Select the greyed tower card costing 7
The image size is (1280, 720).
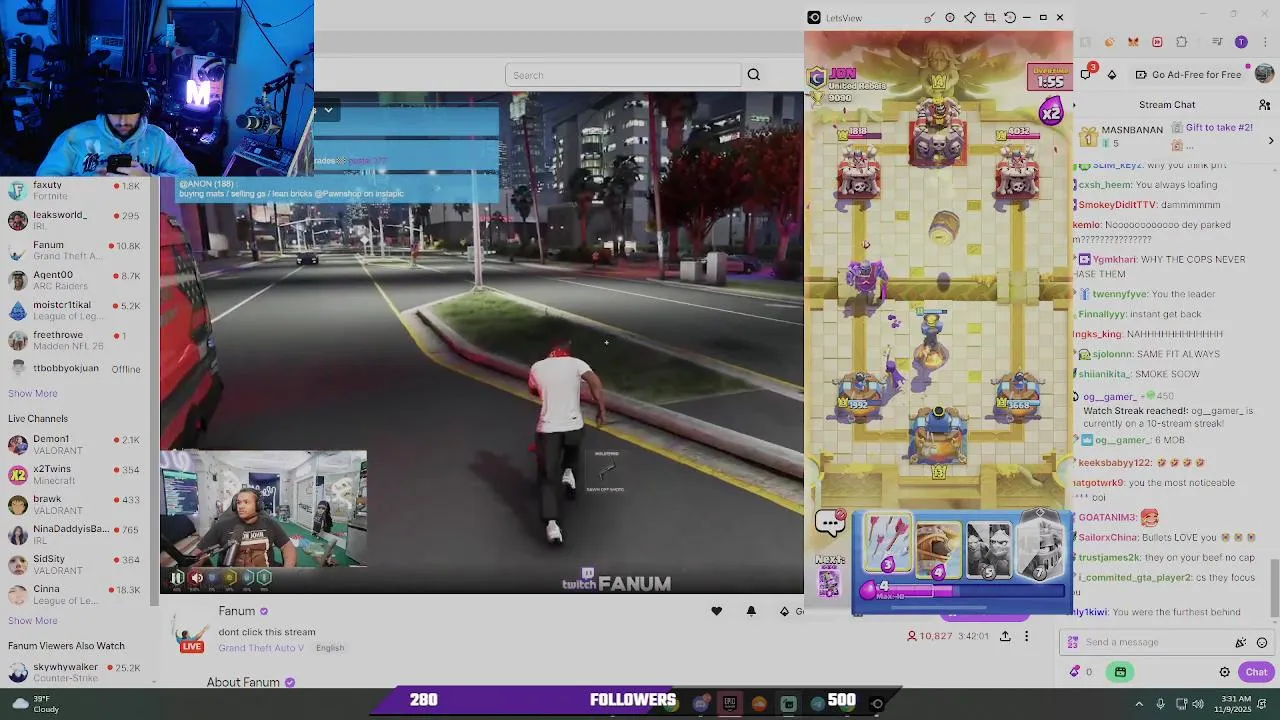pos(1041,548)
